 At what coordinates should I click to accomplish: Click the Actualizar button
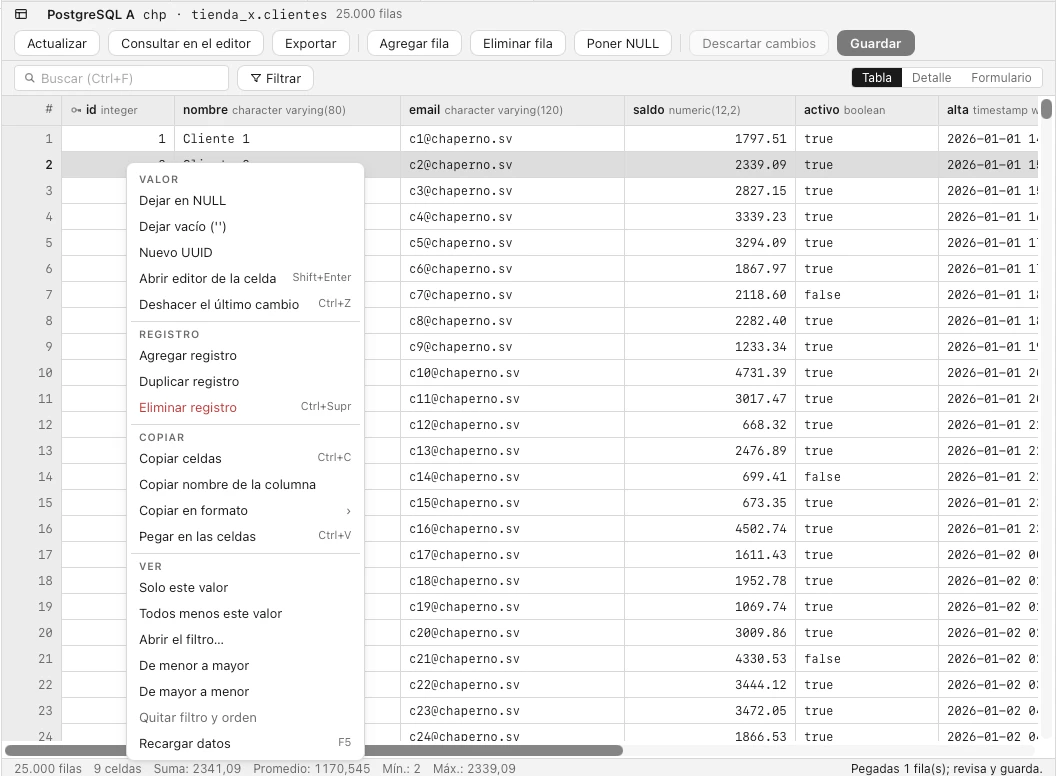point(57,43)
